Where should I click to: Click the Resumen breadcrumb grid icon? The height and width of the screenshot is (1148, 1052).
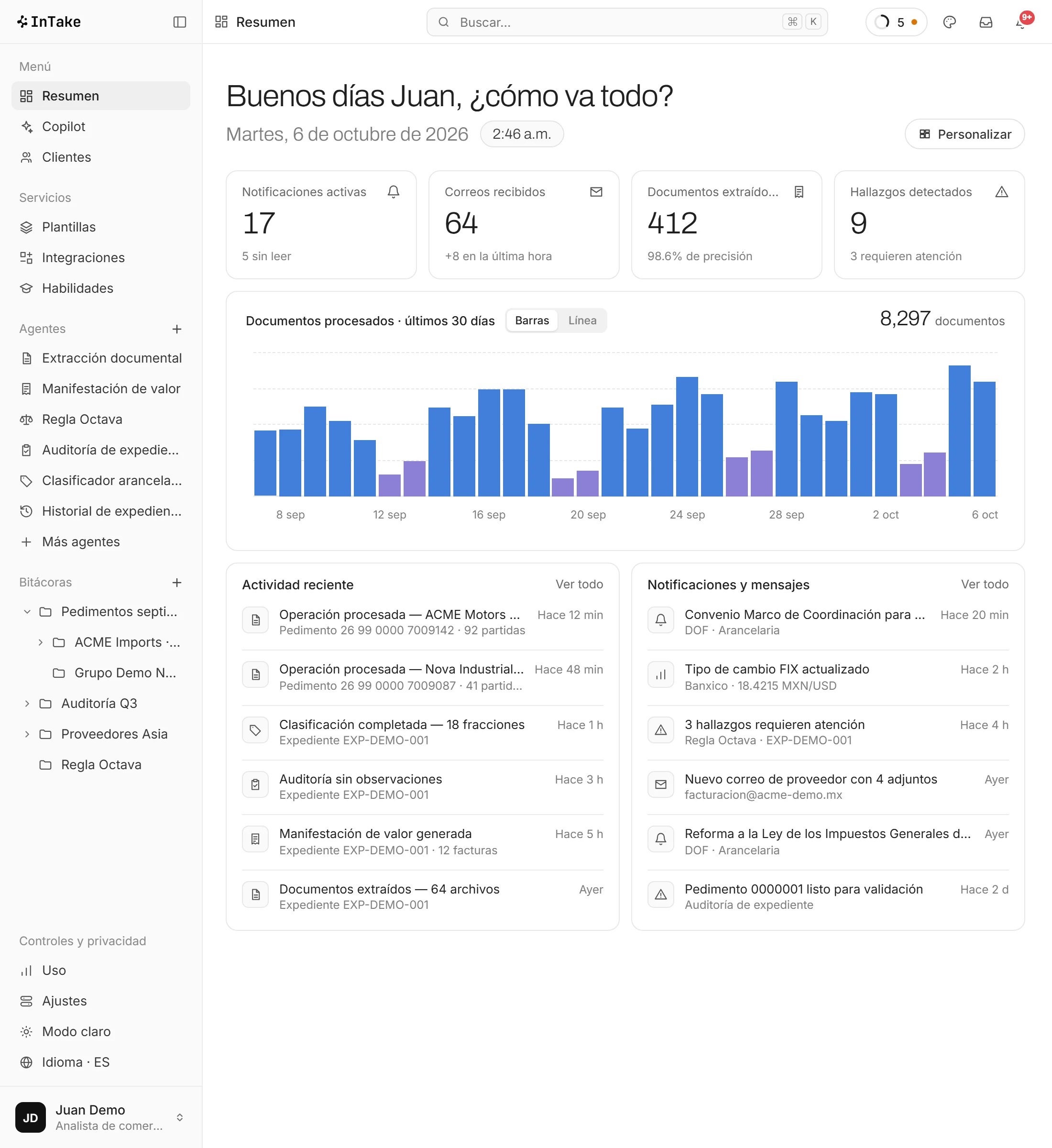(221, 22)
